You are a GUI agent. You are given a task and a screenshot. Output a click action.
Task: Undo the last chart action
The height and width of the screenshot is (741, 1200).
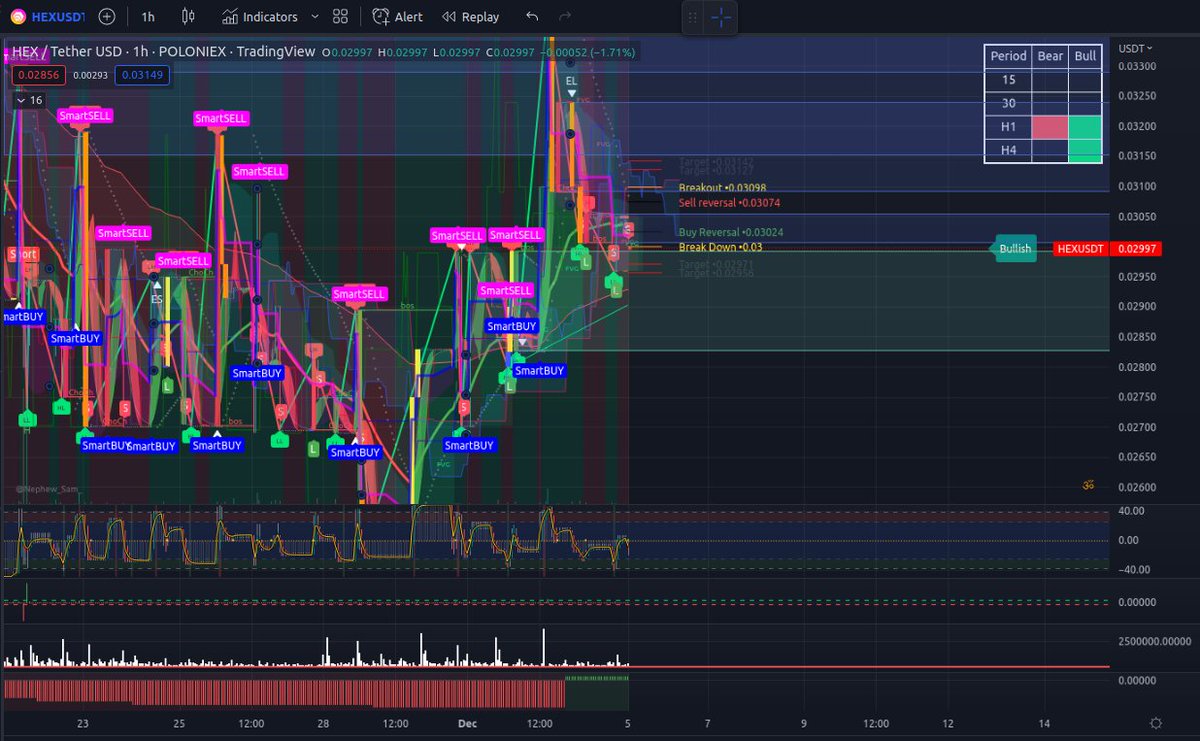(x=531, y=16)
